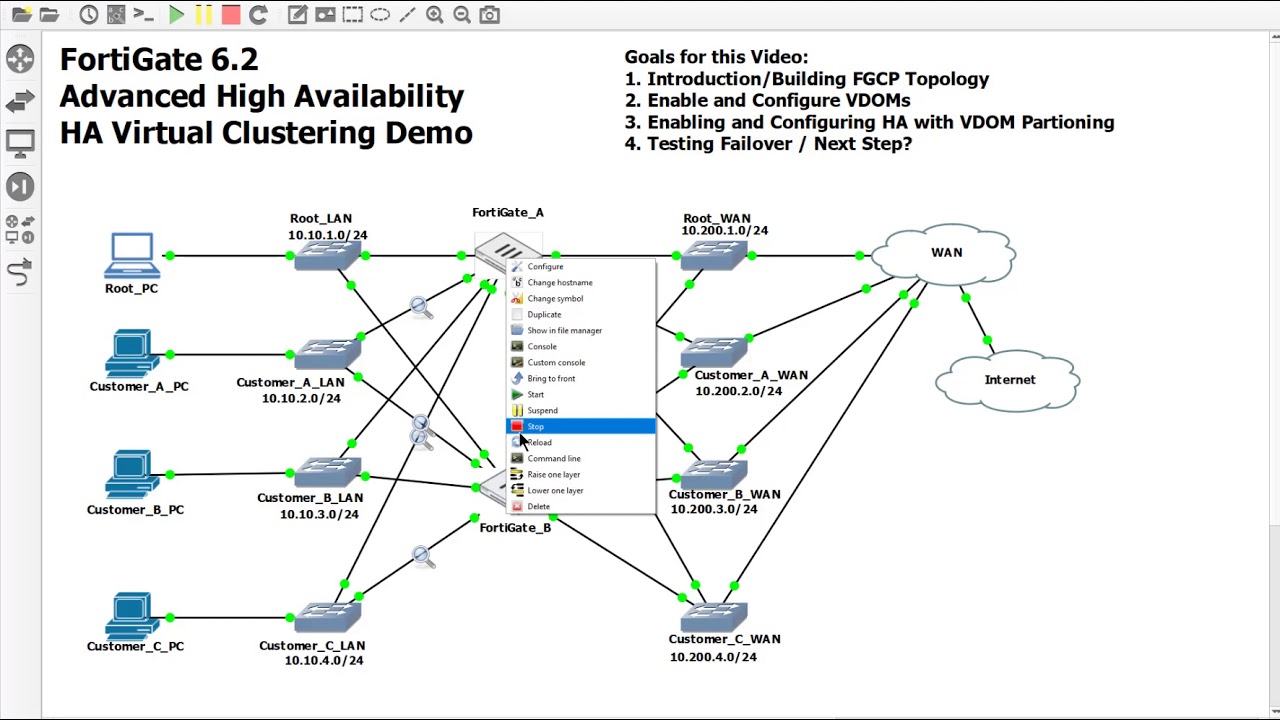Browse routers in the device sidebar
Viewport: 1280px width, 720px height.
click(20, 59)
